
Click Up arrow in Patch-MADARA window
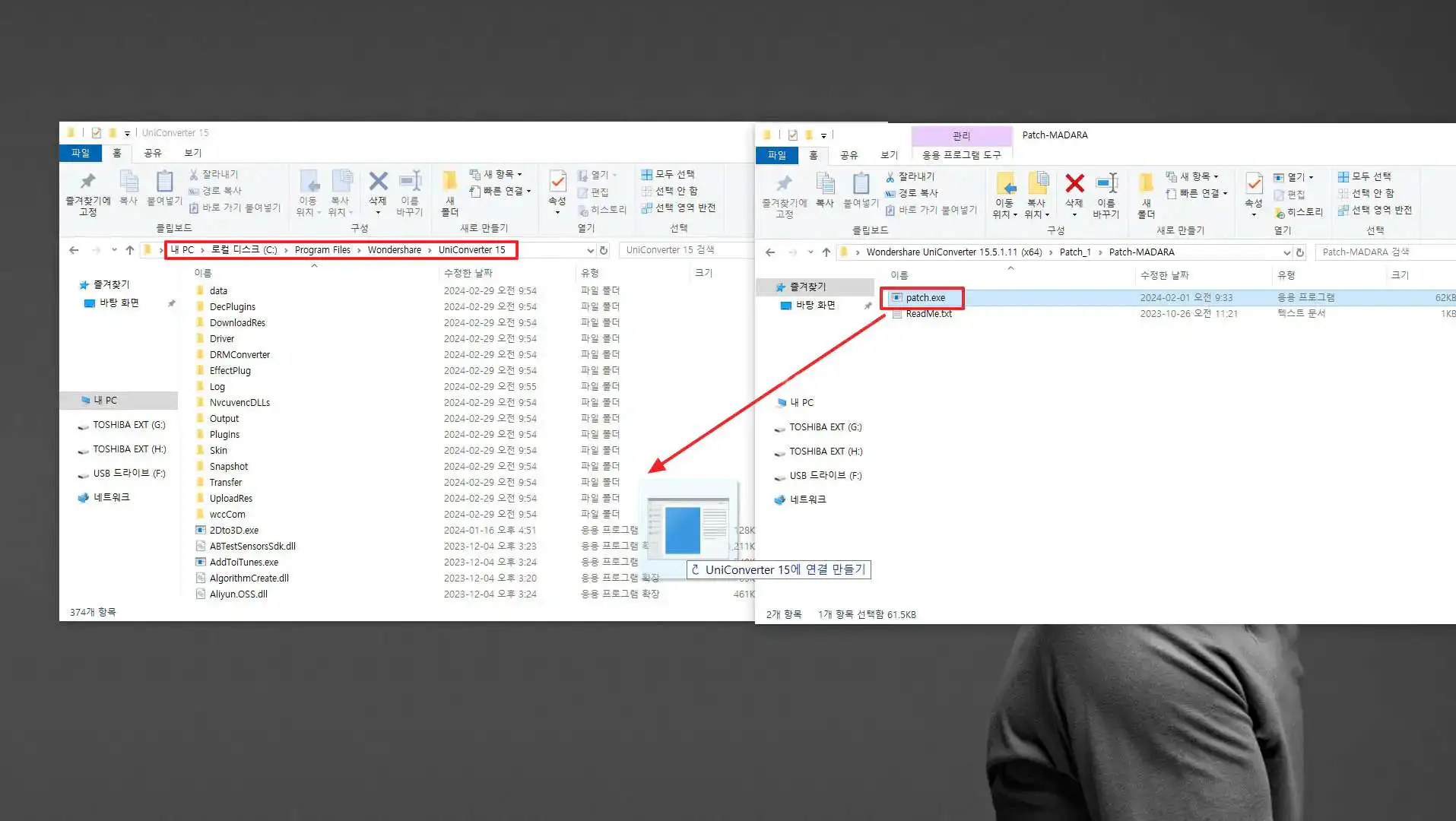[826, 252]
